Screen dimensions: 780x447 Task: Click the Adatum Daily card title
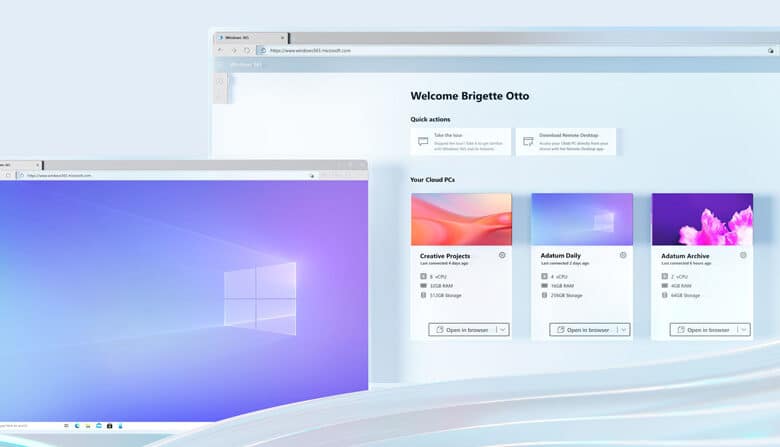pos(561,256)
